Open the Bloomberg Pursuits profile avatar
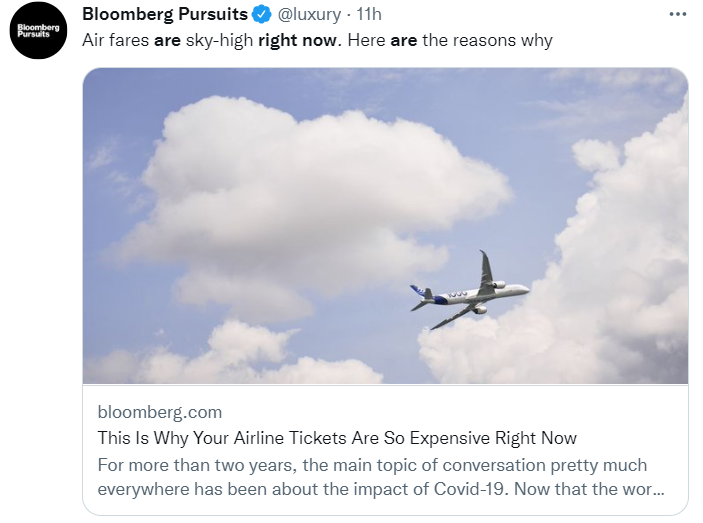703x523 pixels. pyautogui.click(x=38, y=30)
